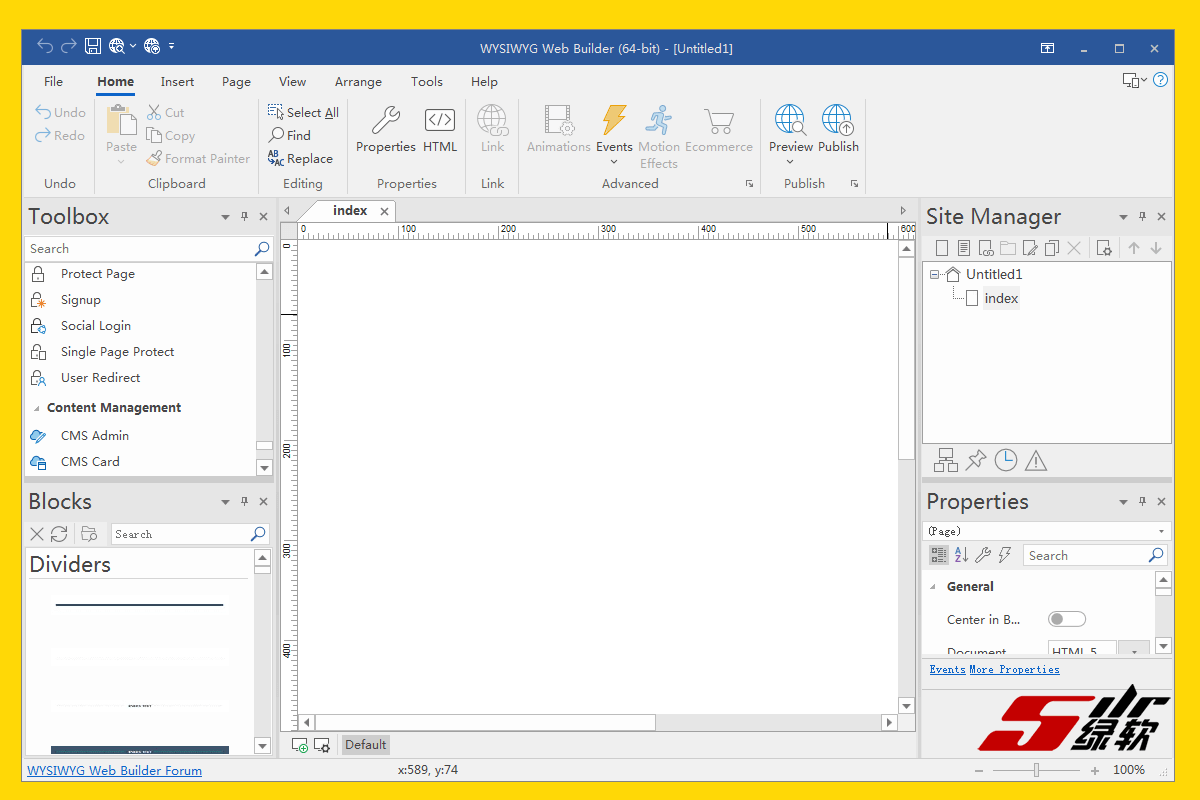Screen dimensions: 1200x800
Task: Adjust the zoom slider in status bar
Action: point(1036,770)
